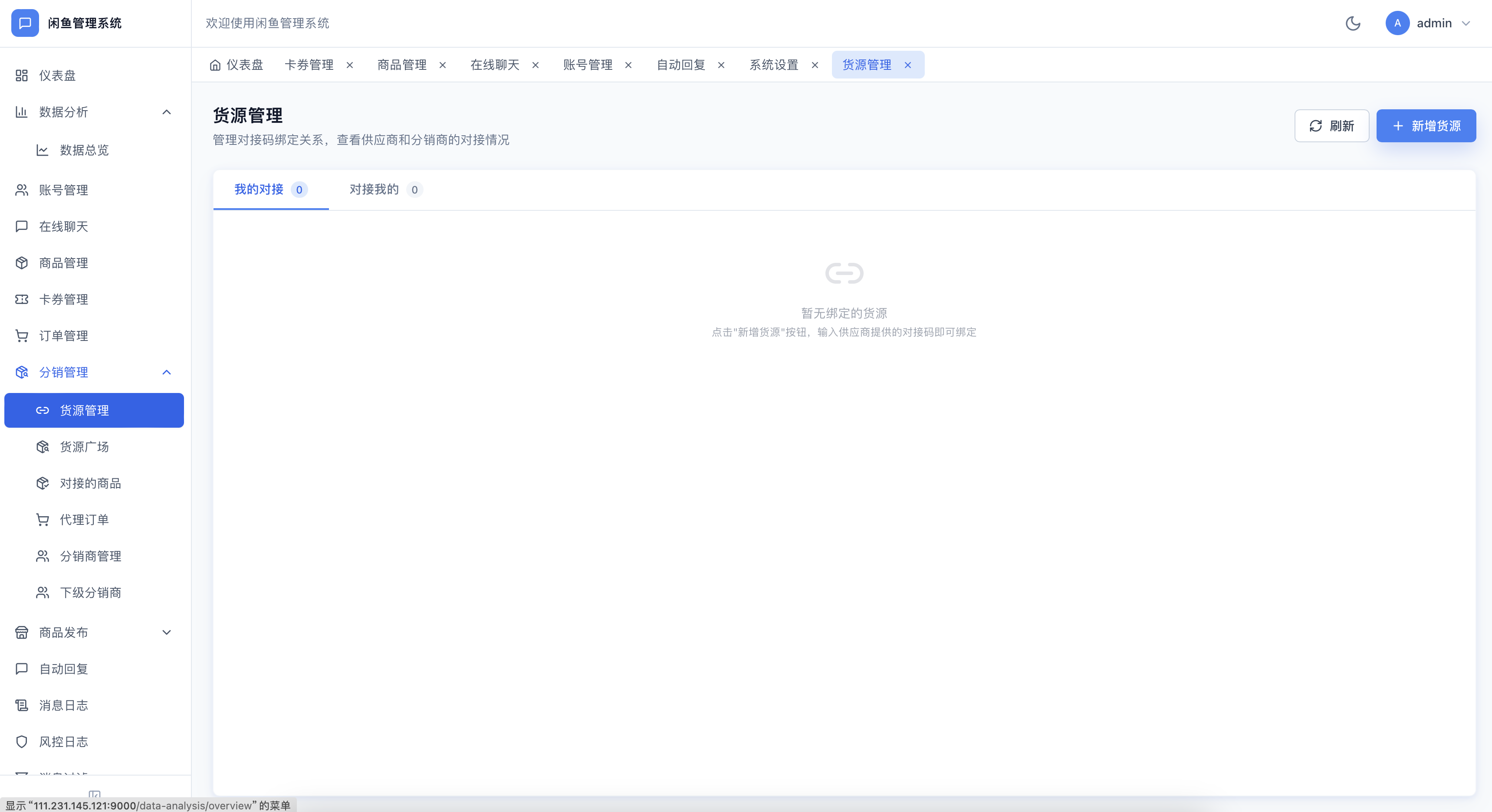Click the 仪表盘 grid icon in sidebar
1492x812 pixels.
click(21, 75)
